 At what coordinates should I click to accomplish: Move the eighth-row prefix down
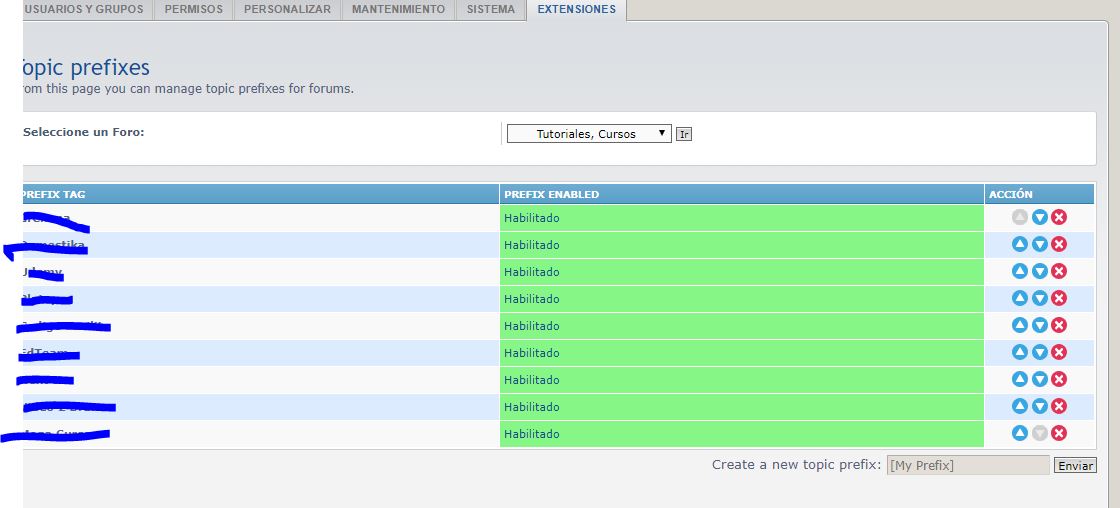1039,406
